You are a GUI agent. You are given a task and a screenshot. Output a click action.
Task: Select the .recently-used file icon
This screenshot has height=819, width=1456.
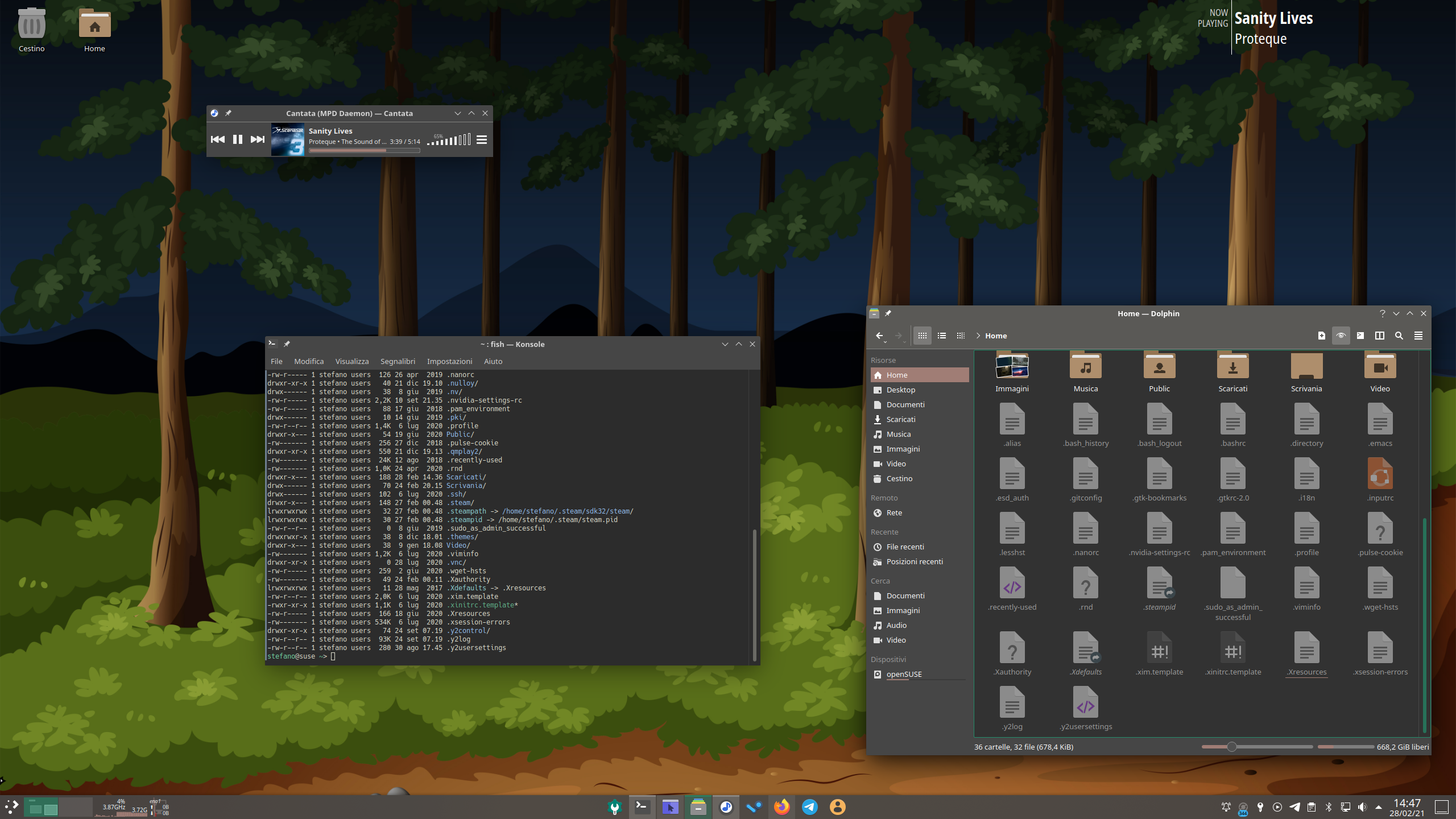pos(1012,582)
